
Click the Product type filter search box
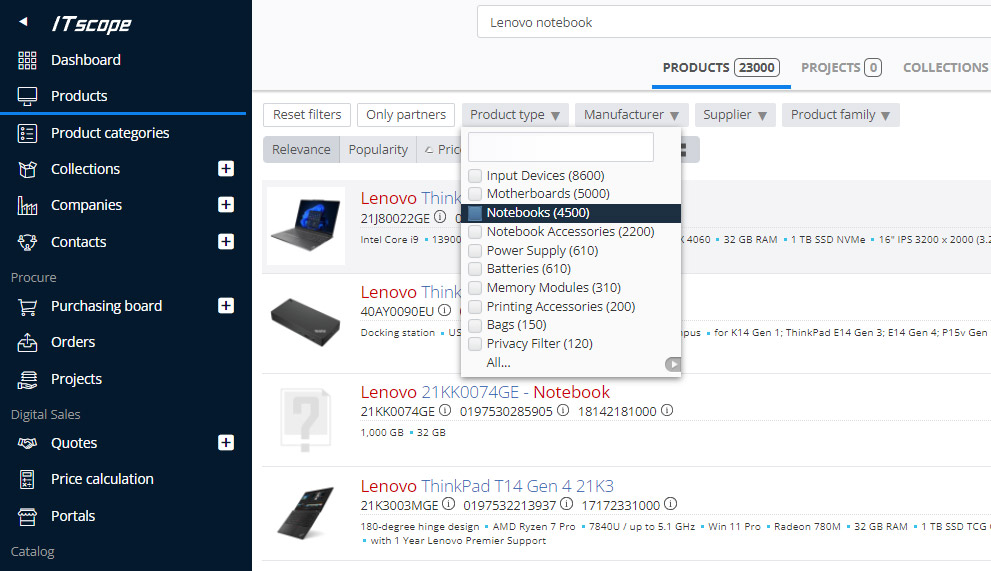coord(561,147)
